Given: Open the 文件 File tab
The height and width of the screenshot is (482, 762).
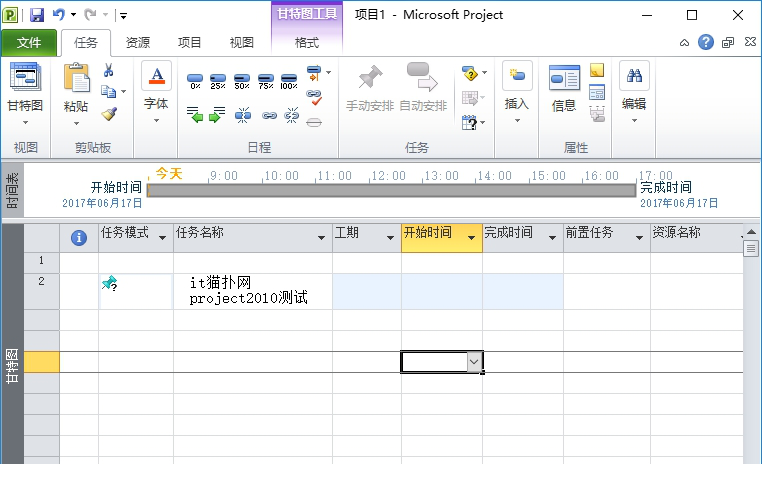Looking at the screenshot, I should 29,43.
